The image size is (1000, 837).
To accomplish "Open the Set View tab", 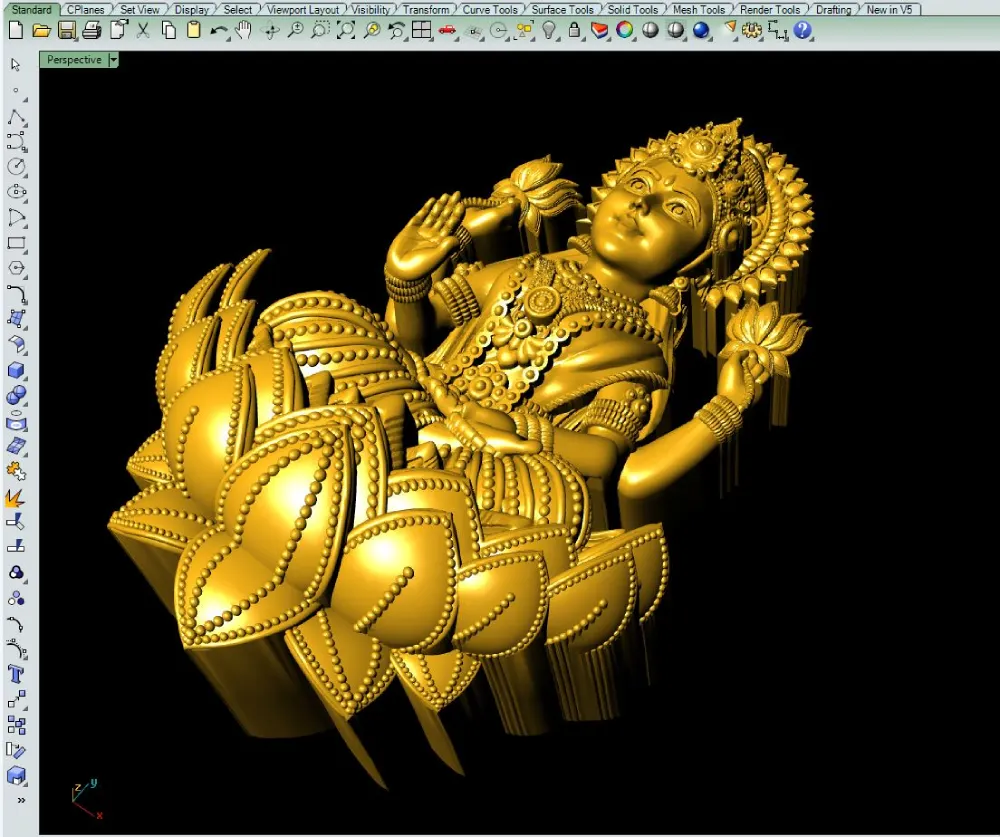I will click(x=140, y=10).
